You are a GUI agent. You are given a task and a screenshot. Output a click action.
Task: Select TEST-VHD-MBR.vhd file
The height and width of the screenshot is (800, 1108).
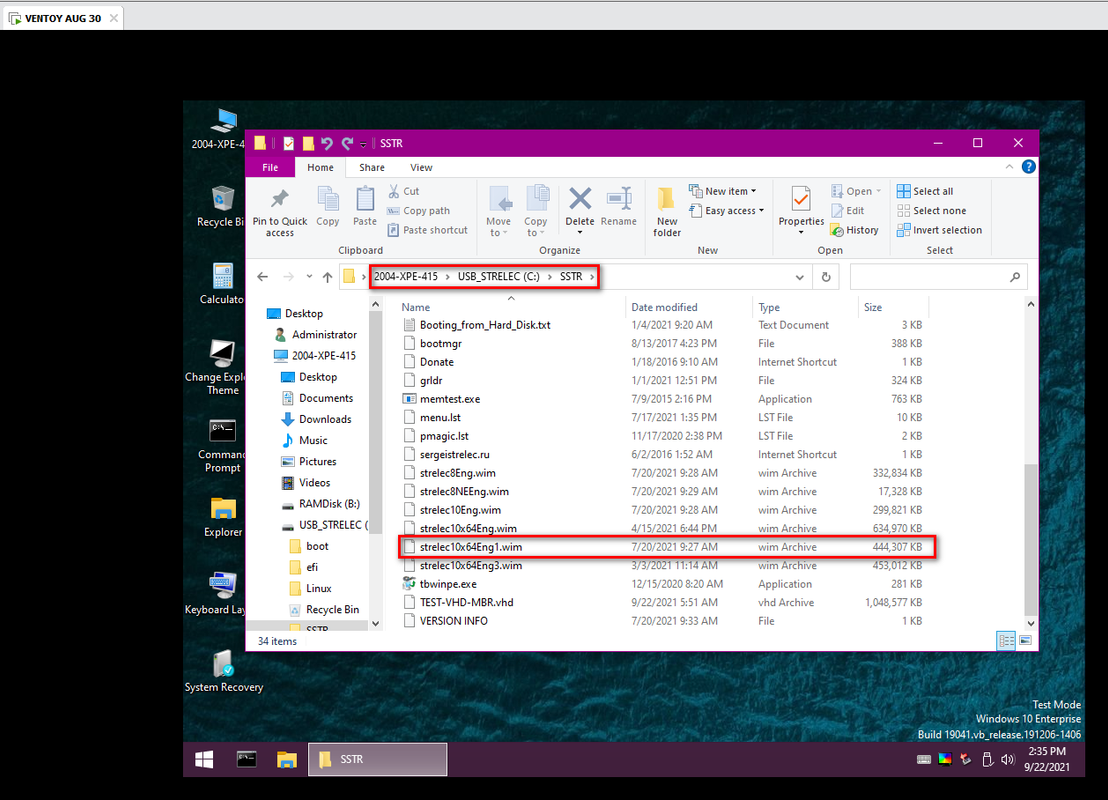tap(664, 602)
